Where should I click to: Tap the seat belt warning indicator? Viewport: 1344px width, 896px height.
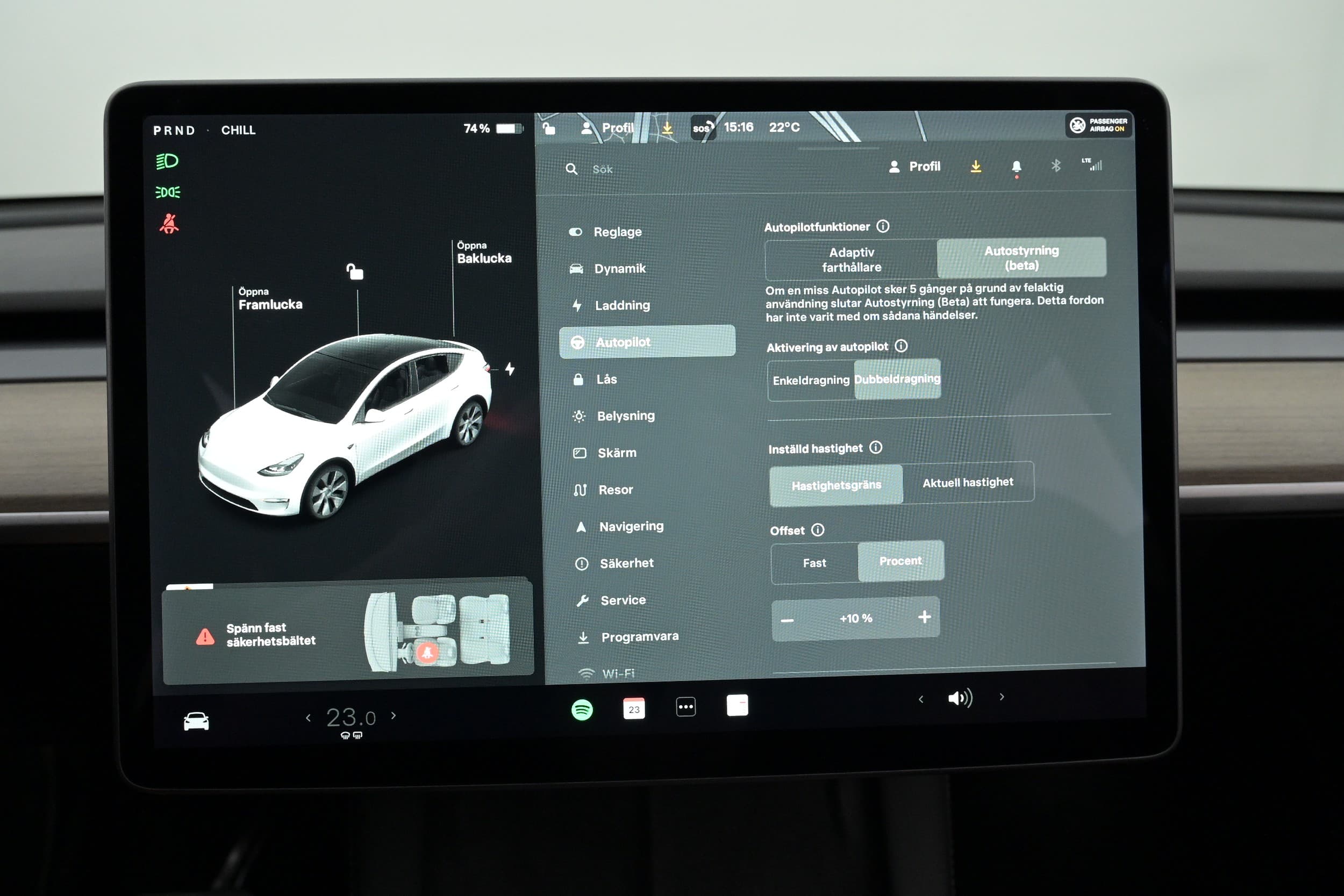[x=169, y=224]
